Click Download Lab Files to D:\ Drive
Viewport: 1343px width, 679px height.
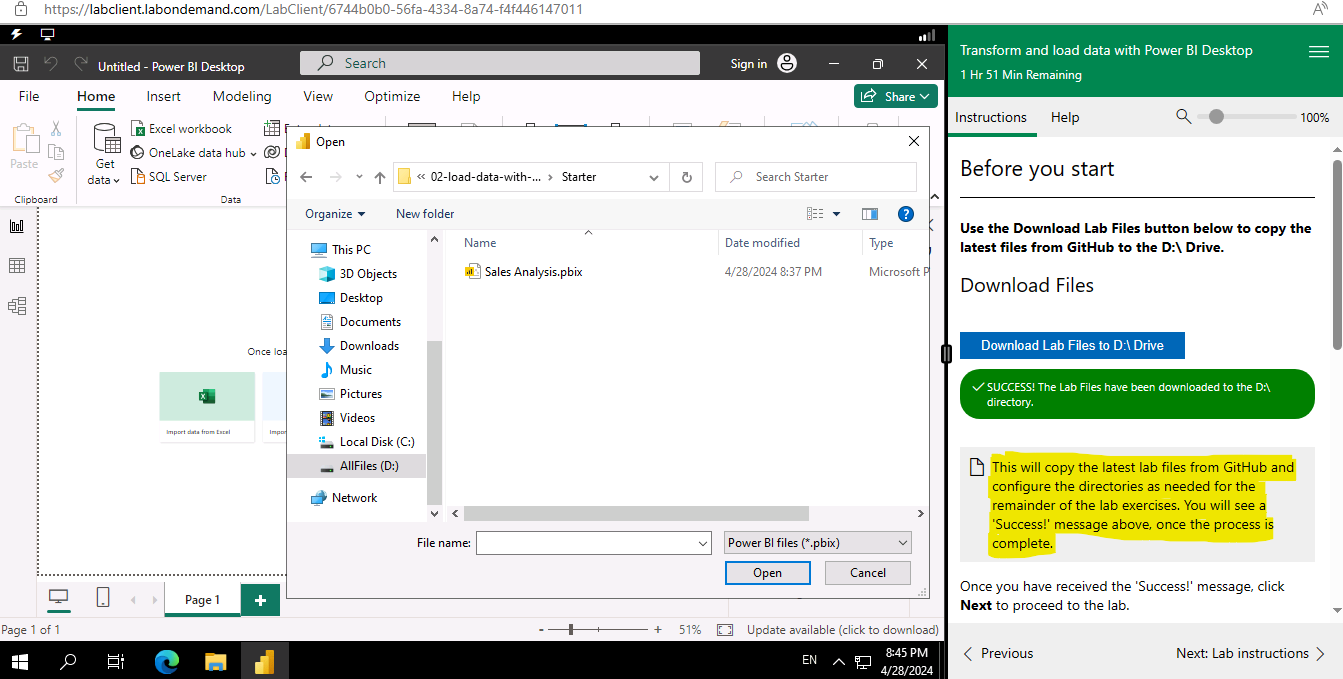[1072, 345]
